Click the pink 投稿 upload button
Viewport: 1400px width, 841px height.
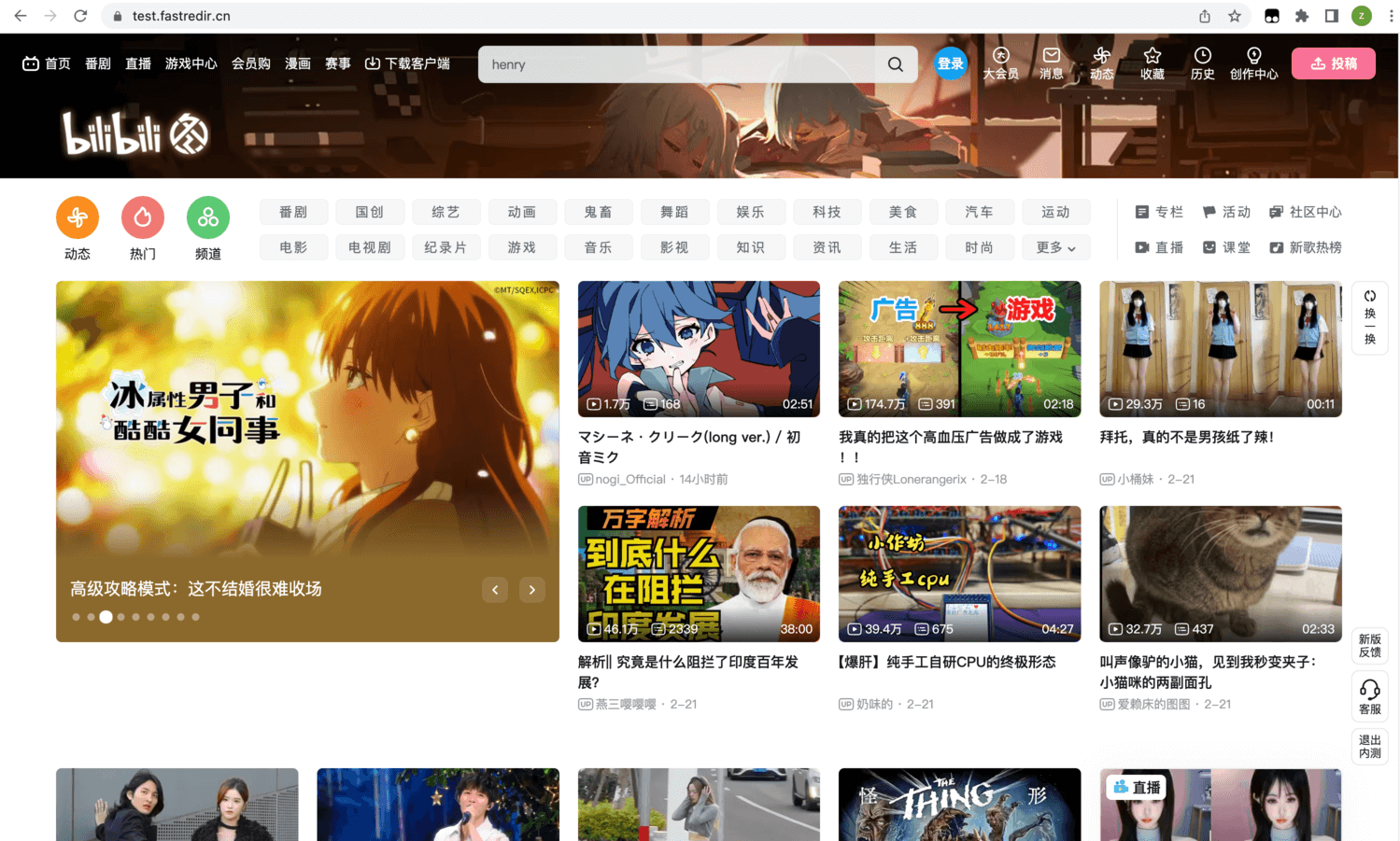tap(1334, 63)
